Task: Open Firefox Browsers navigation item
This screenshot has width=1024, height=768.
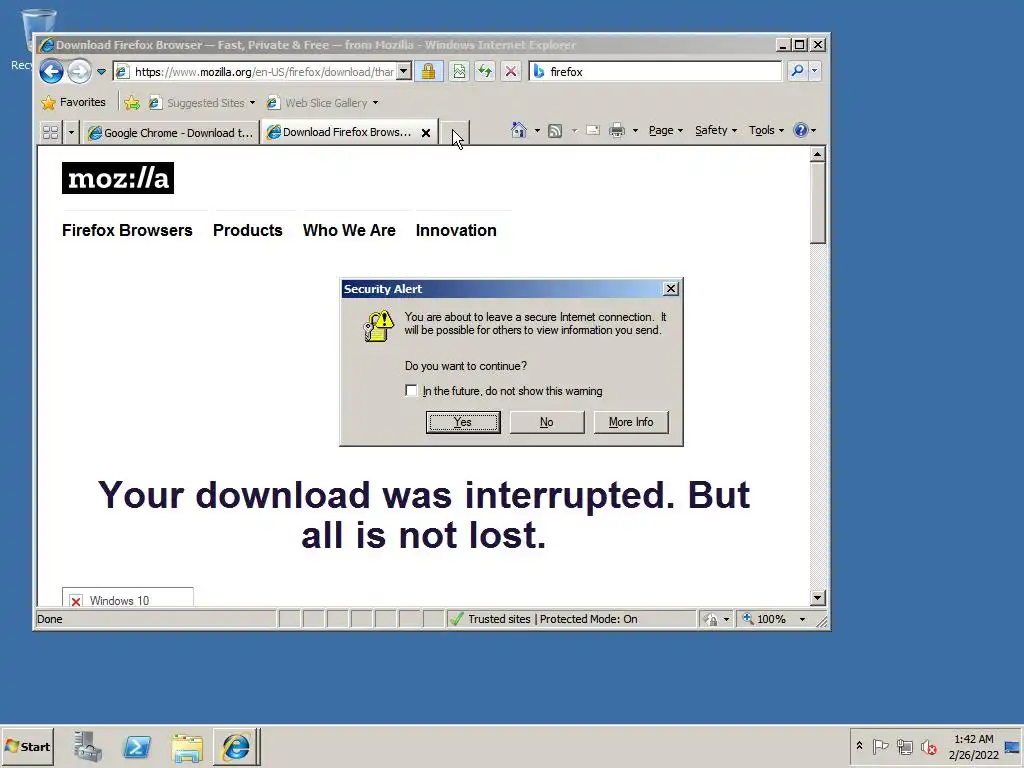Action: [127, 231]
